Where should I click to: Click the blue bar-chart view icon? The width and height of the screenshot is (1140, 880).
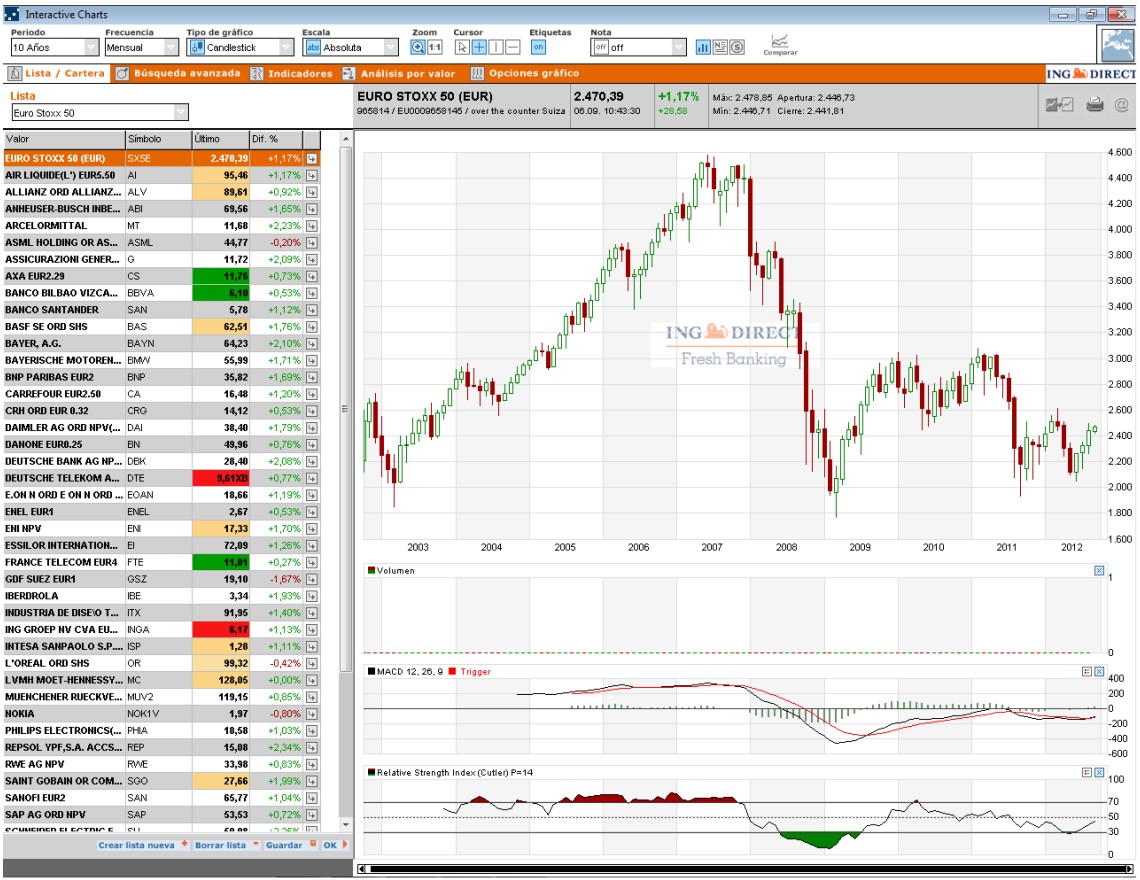(703, 47)
